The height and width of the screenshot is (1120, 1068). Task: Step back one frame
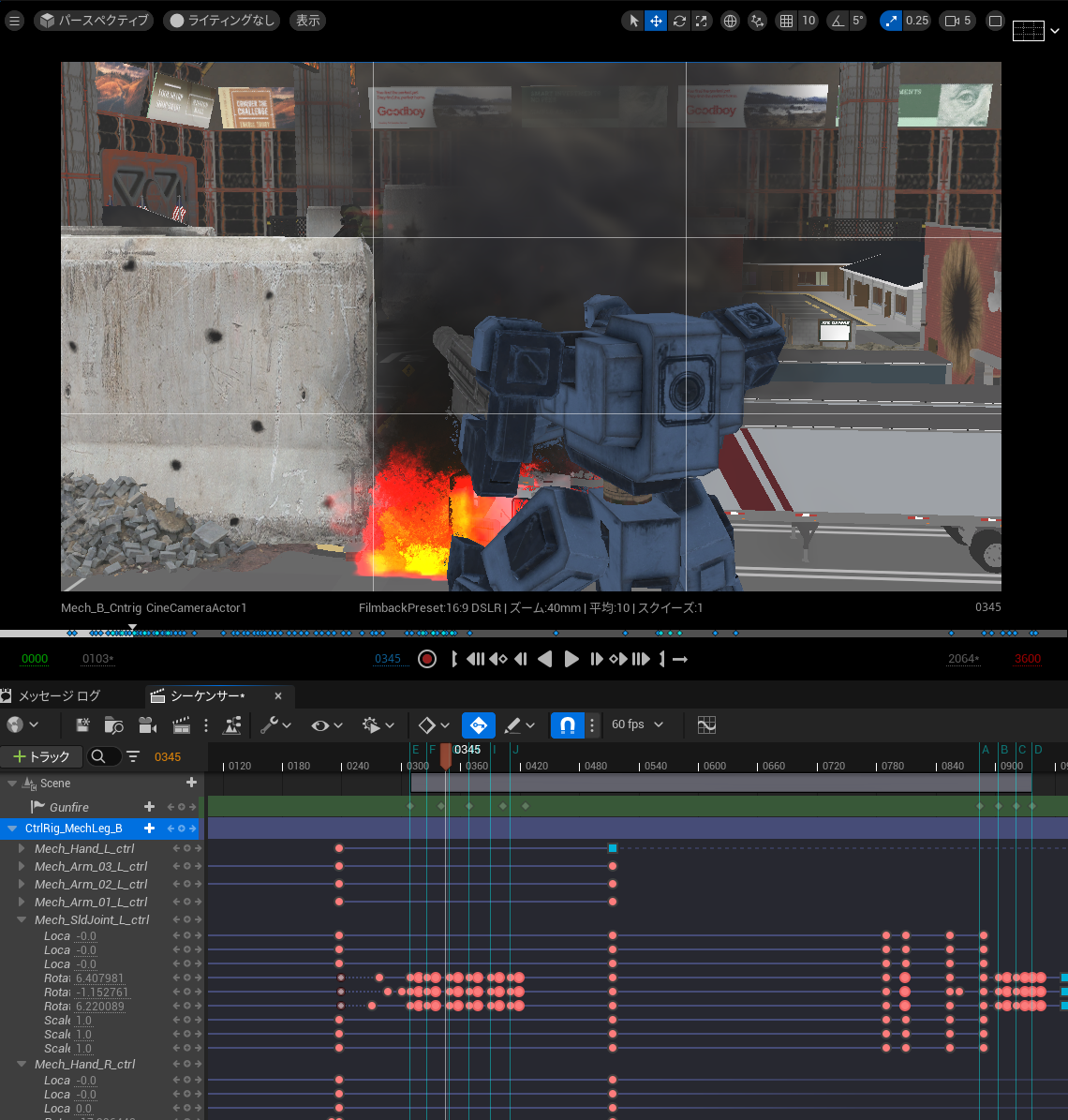521,659
